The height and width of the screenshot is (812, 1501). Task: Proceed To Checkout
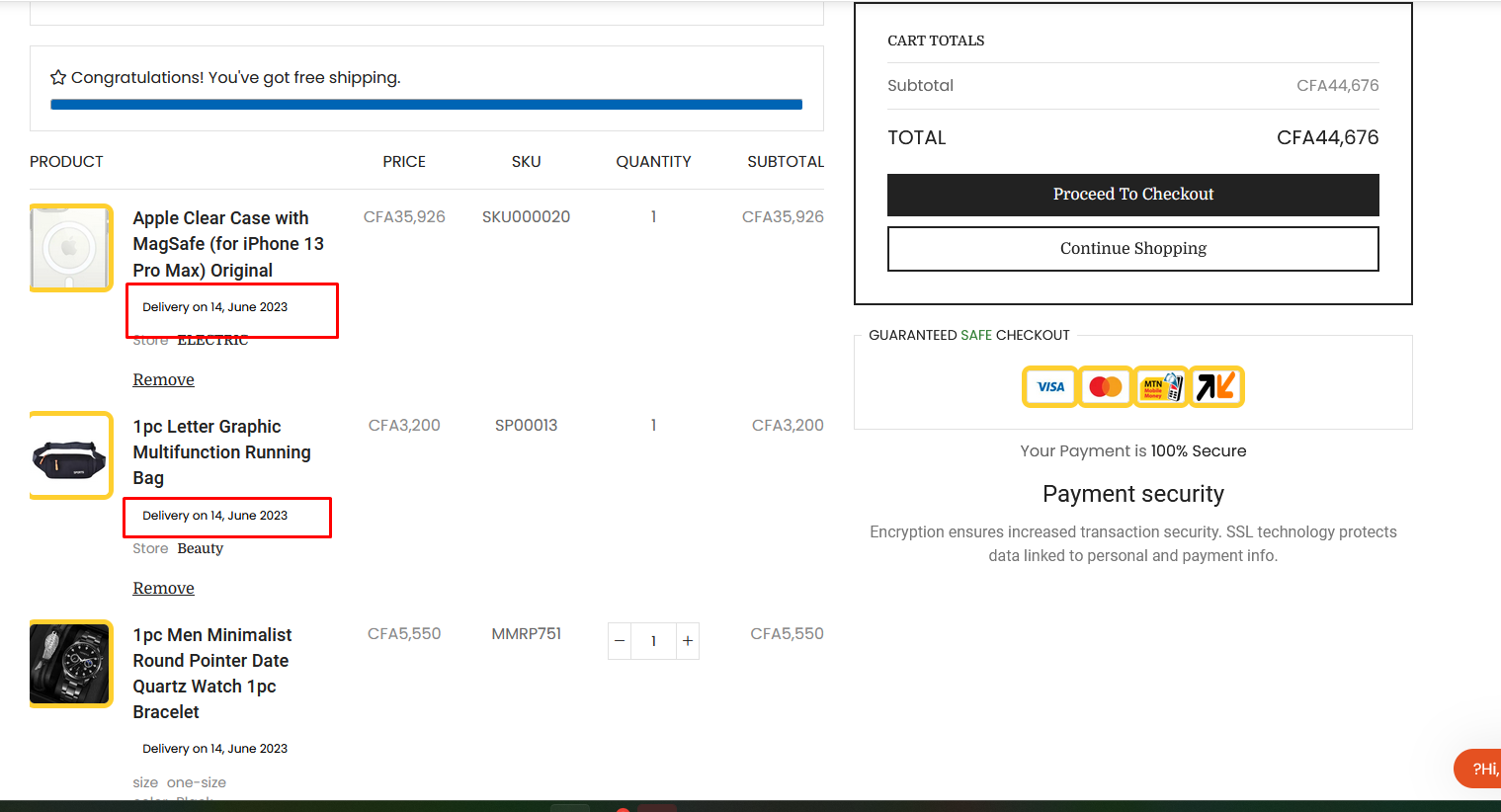[1133, 195]
